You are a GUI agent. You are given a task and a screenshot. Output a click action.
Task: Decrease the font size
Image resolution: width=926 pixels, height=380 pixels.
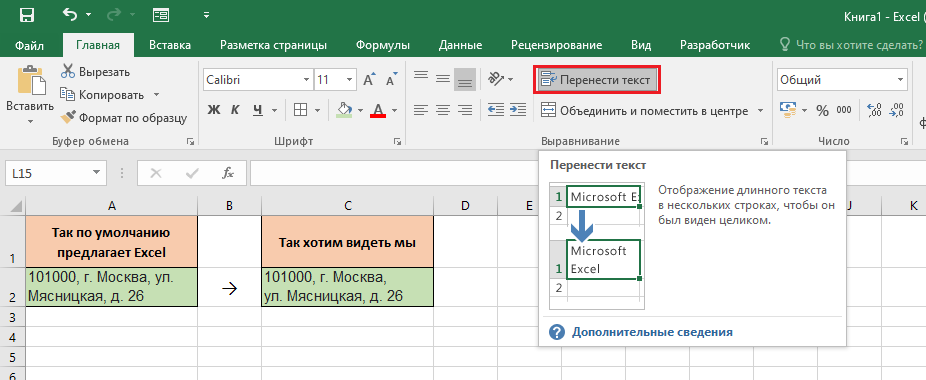(391, 79)
